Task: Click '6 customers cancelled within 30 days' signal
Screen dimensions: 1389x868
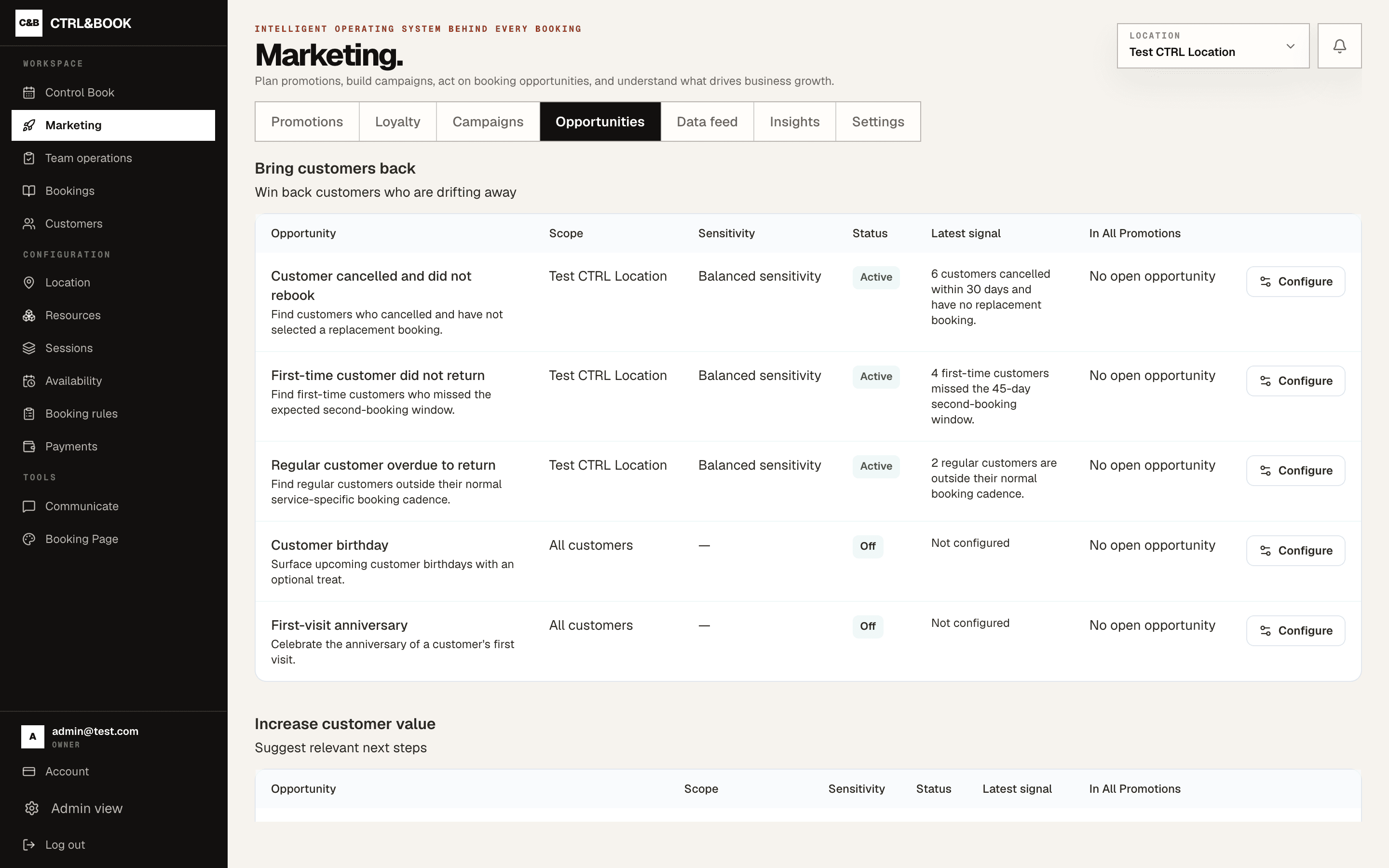Action: pos(991,297)
